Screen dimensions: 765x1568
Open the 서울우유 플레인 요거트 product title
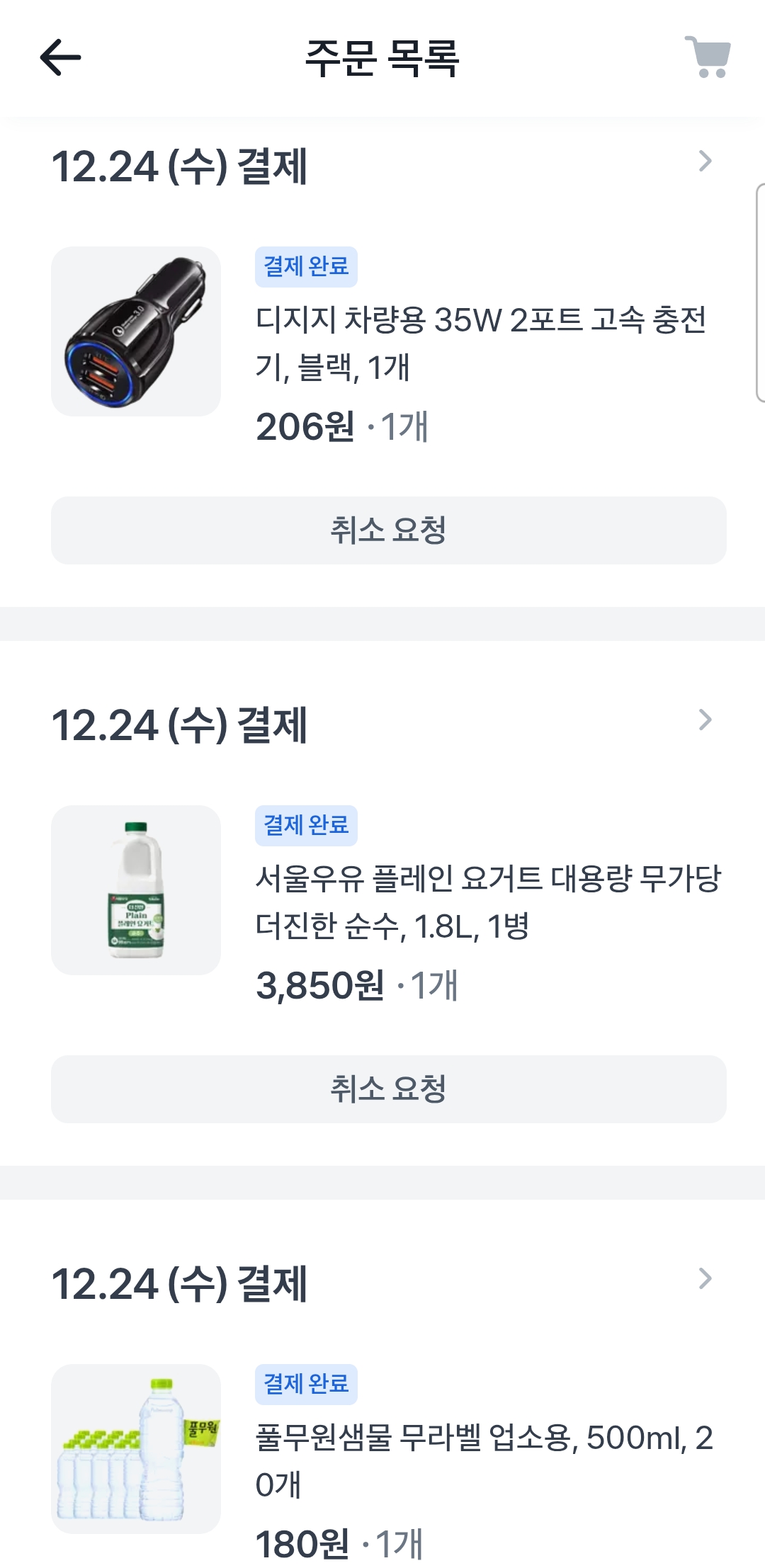pos(487,902)
